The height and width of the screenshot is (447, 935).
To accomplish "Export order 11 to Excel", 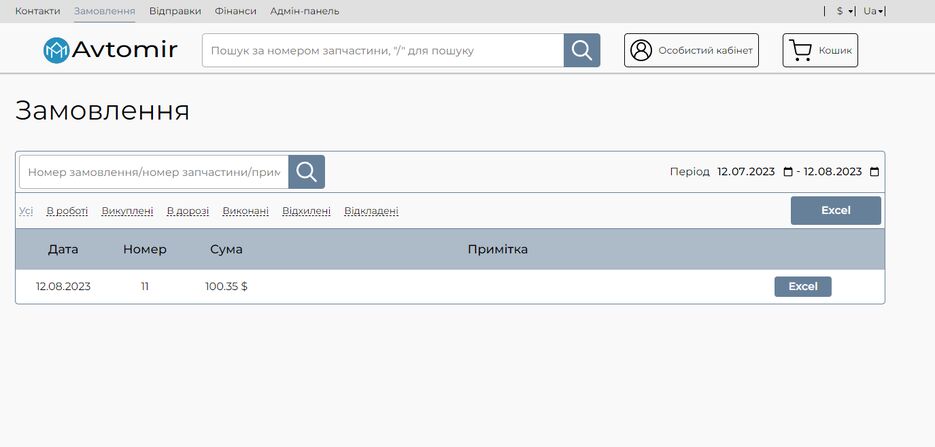I will coord(803,287).
